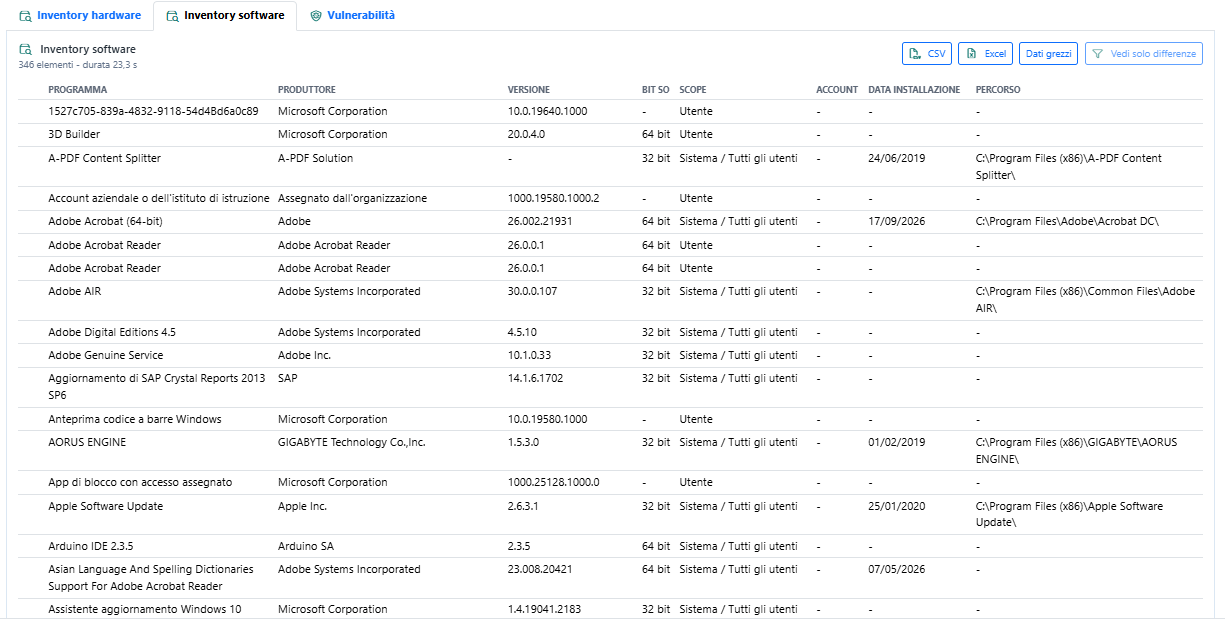1225x621 pixels.
Task: Click the Arduino IDE 2.3.5 program name
Action: [x=91, y=546]
